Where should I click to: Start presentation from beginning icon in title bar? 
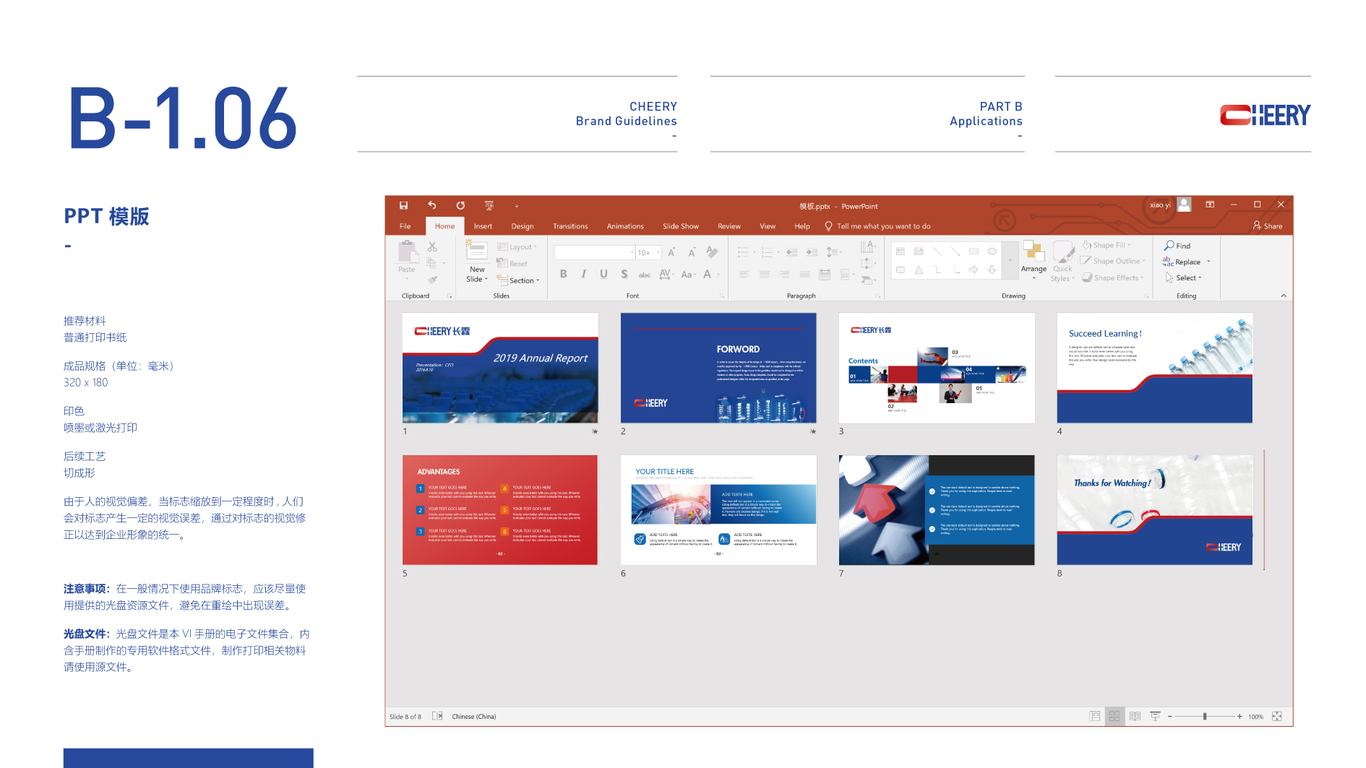tap(489, 205)
